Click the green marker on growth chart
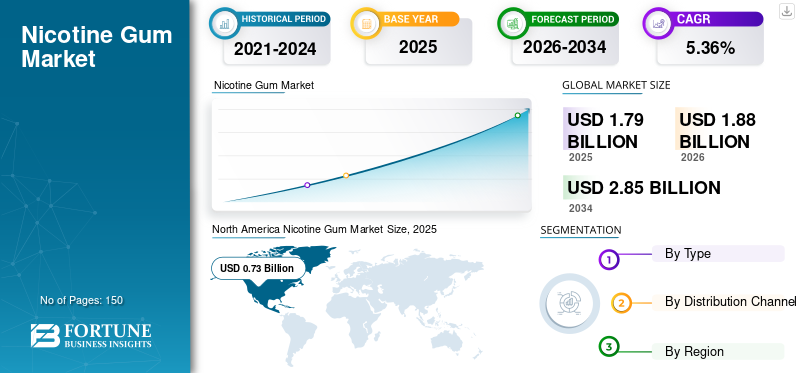Image resolution: width=800 pixels, height=373 pixels. [x=517, y=115]
